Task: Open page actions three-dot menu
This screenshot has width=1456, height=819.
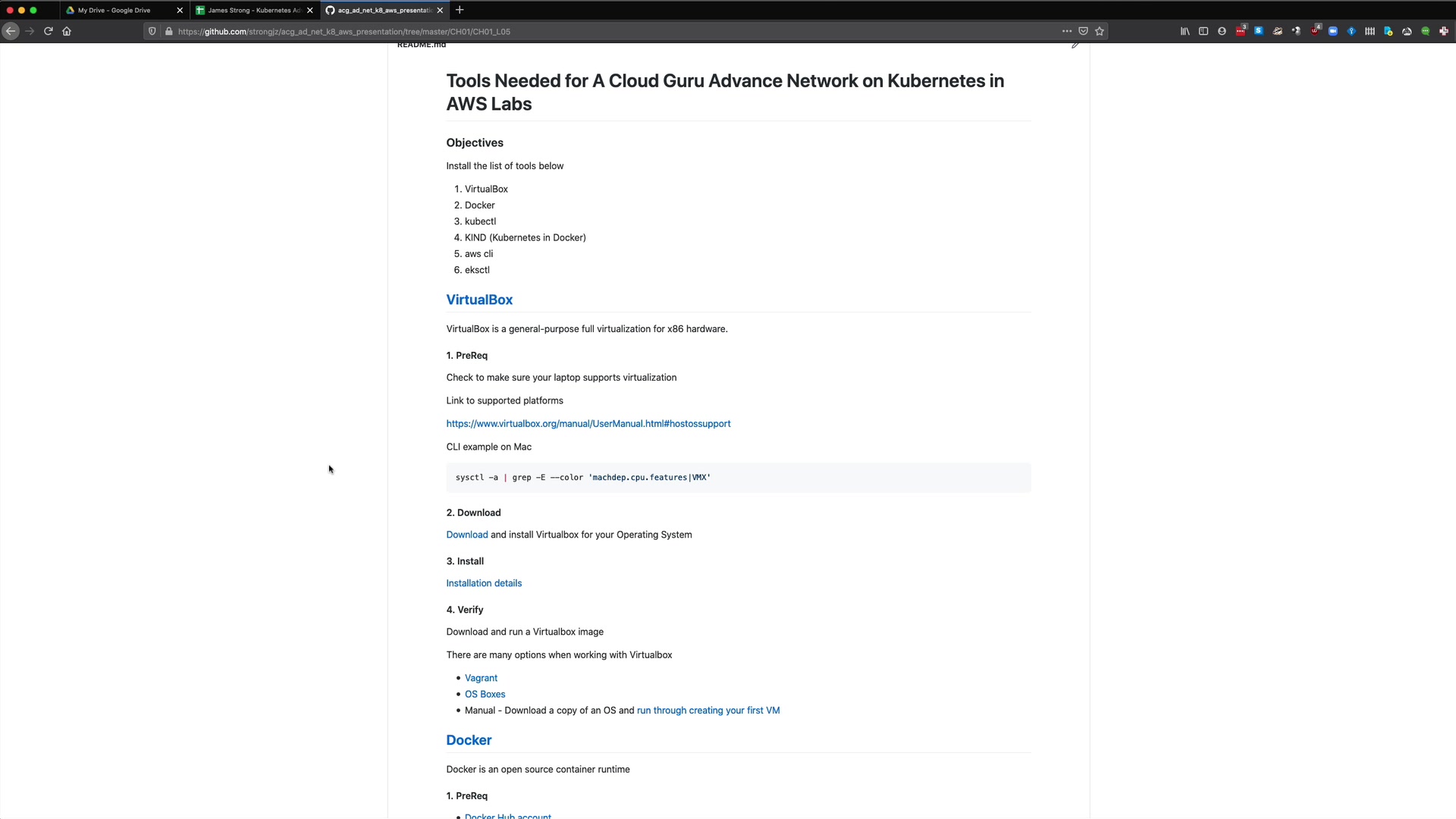Action: [x=1067, y=31]
